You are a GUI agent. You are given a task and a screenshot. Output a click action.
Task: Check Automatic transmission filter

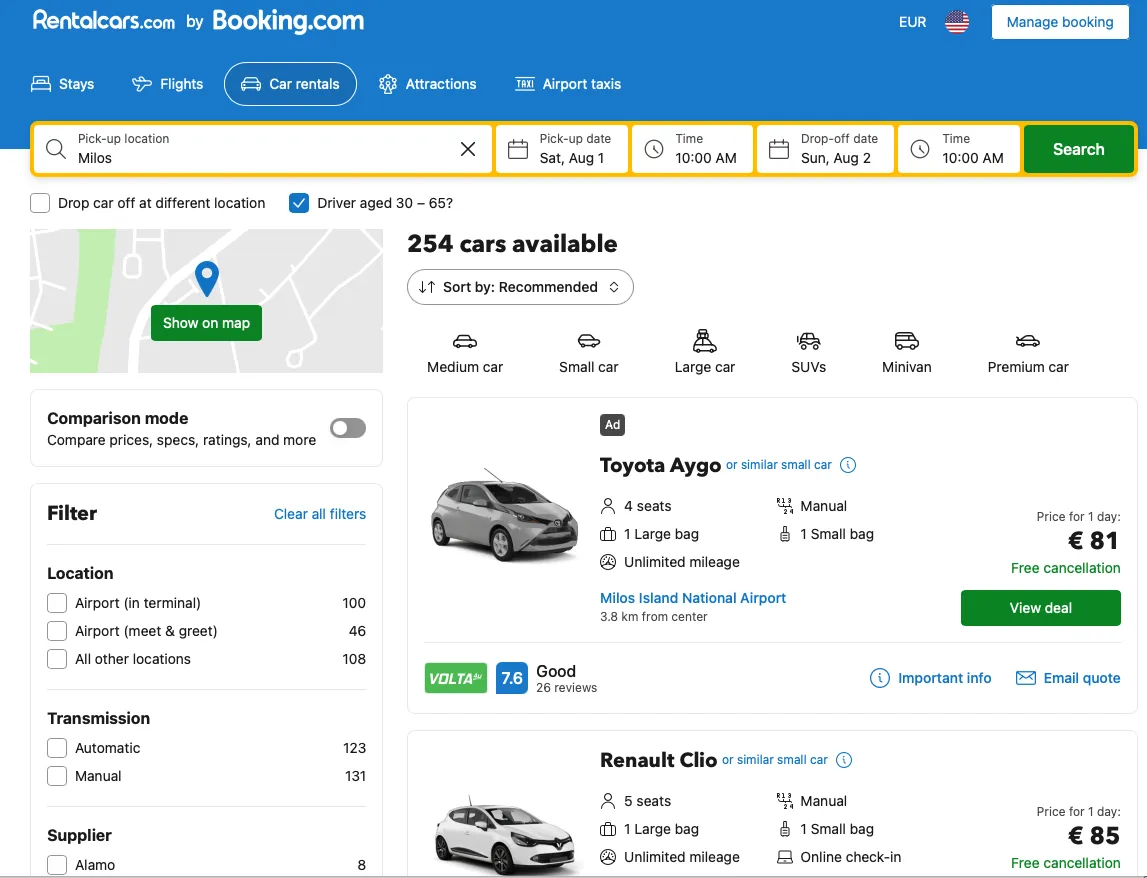(x=57, y=748)
